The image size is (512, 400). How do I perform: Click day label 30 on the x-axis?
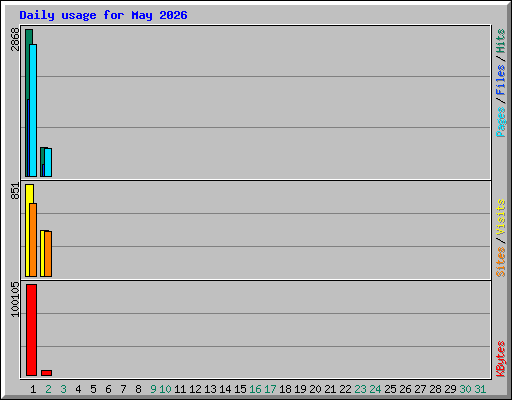tap(465, 389)
